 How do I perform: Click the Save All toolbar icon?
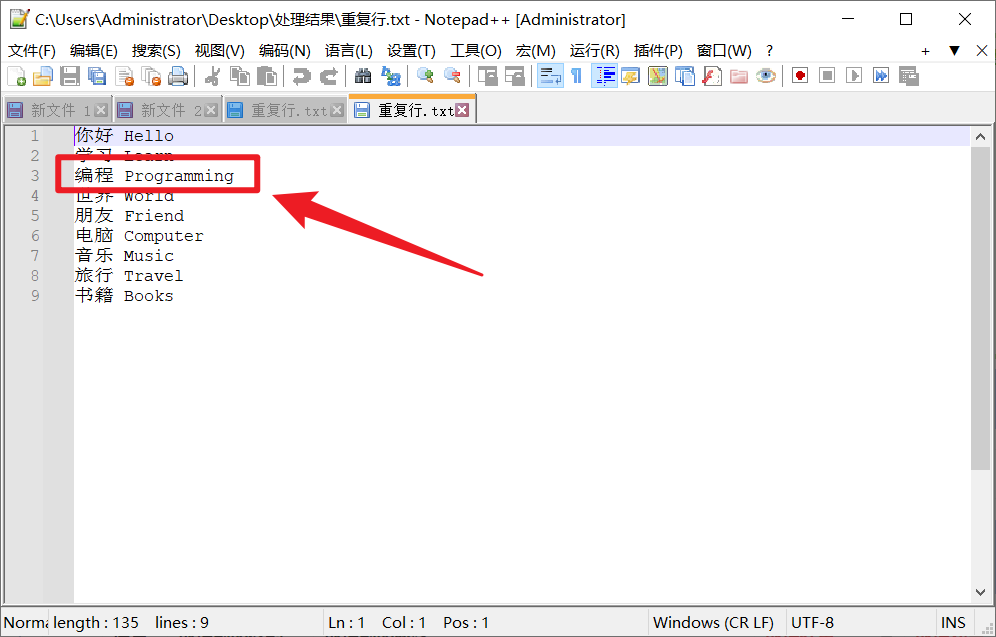click(x=97, y=76)
